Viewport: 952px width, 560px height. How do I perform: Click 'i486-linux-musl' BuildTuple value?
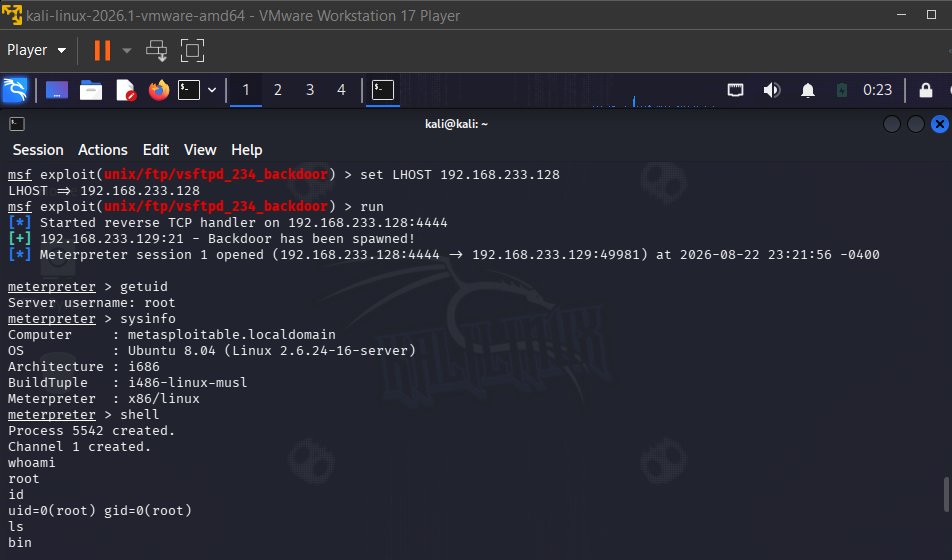coord(188,382)
